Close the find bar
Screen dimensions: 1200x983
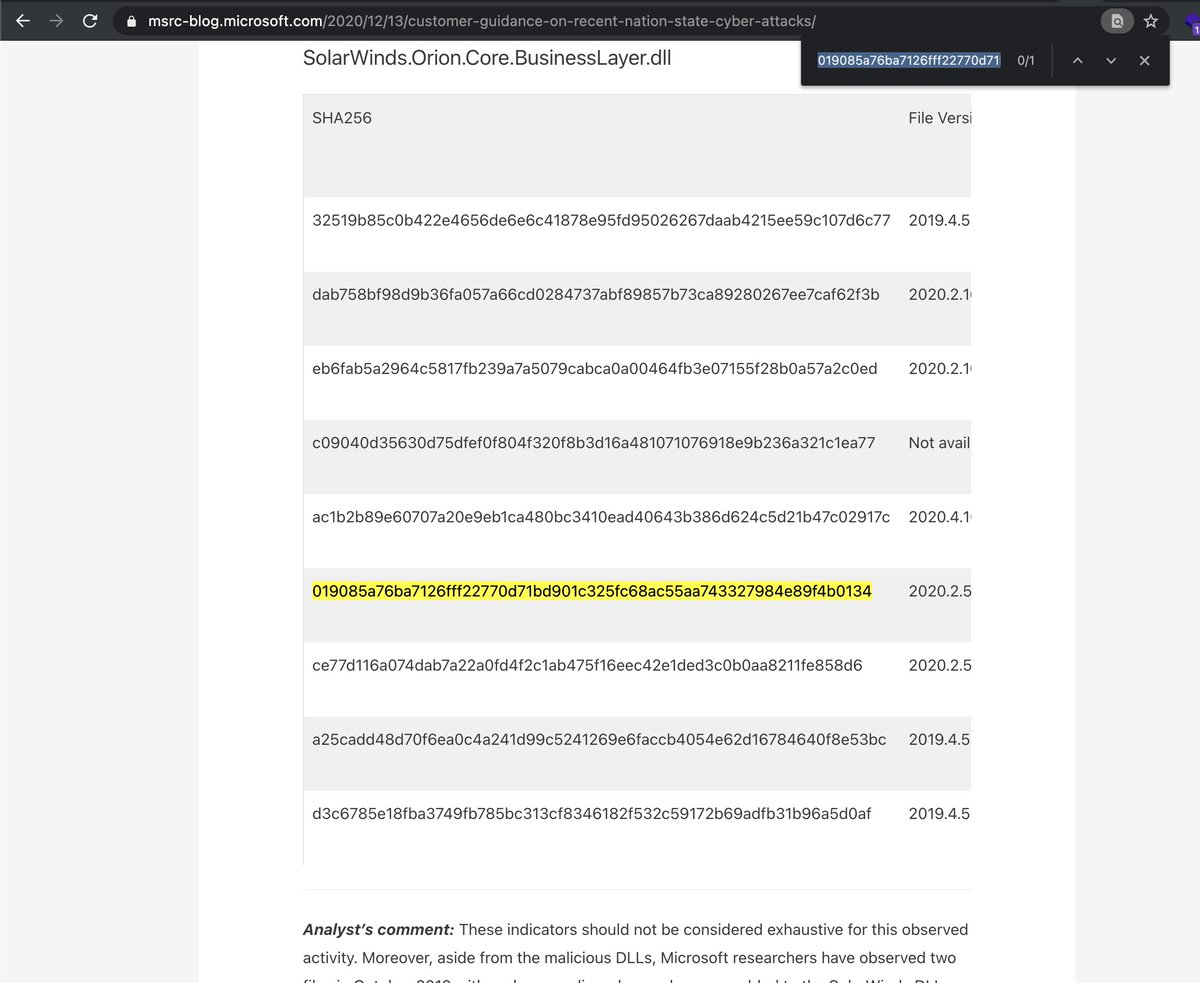(x=1145, y=61)
